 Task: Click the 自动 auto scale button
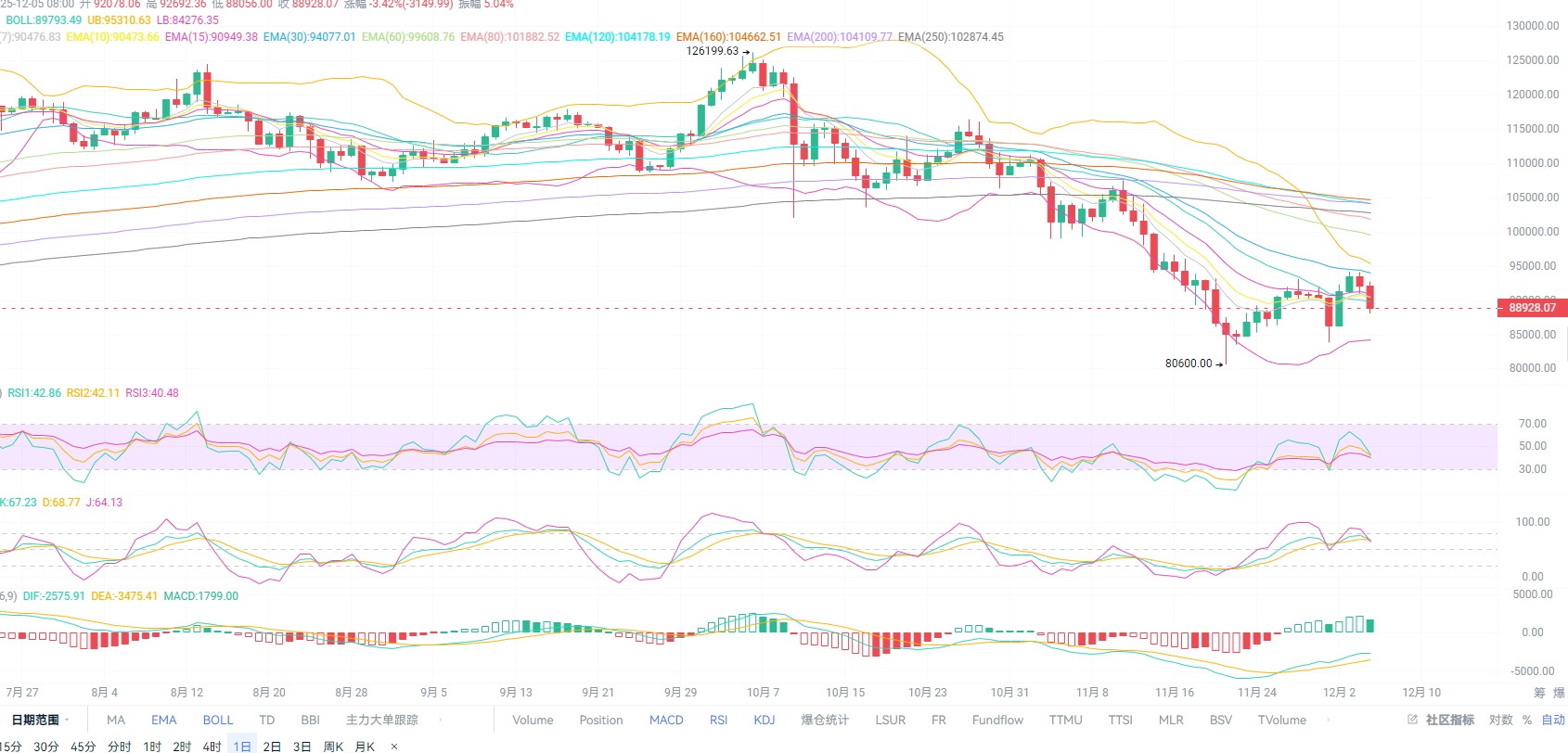coord(1553,720)
